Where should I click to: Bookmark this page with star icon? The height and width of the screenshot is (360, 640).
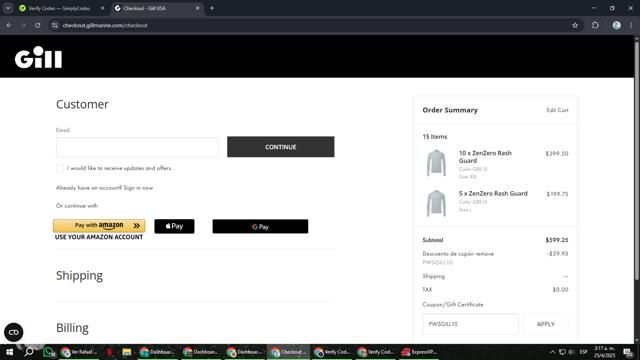pyautogui.click(x=575, y=25)
